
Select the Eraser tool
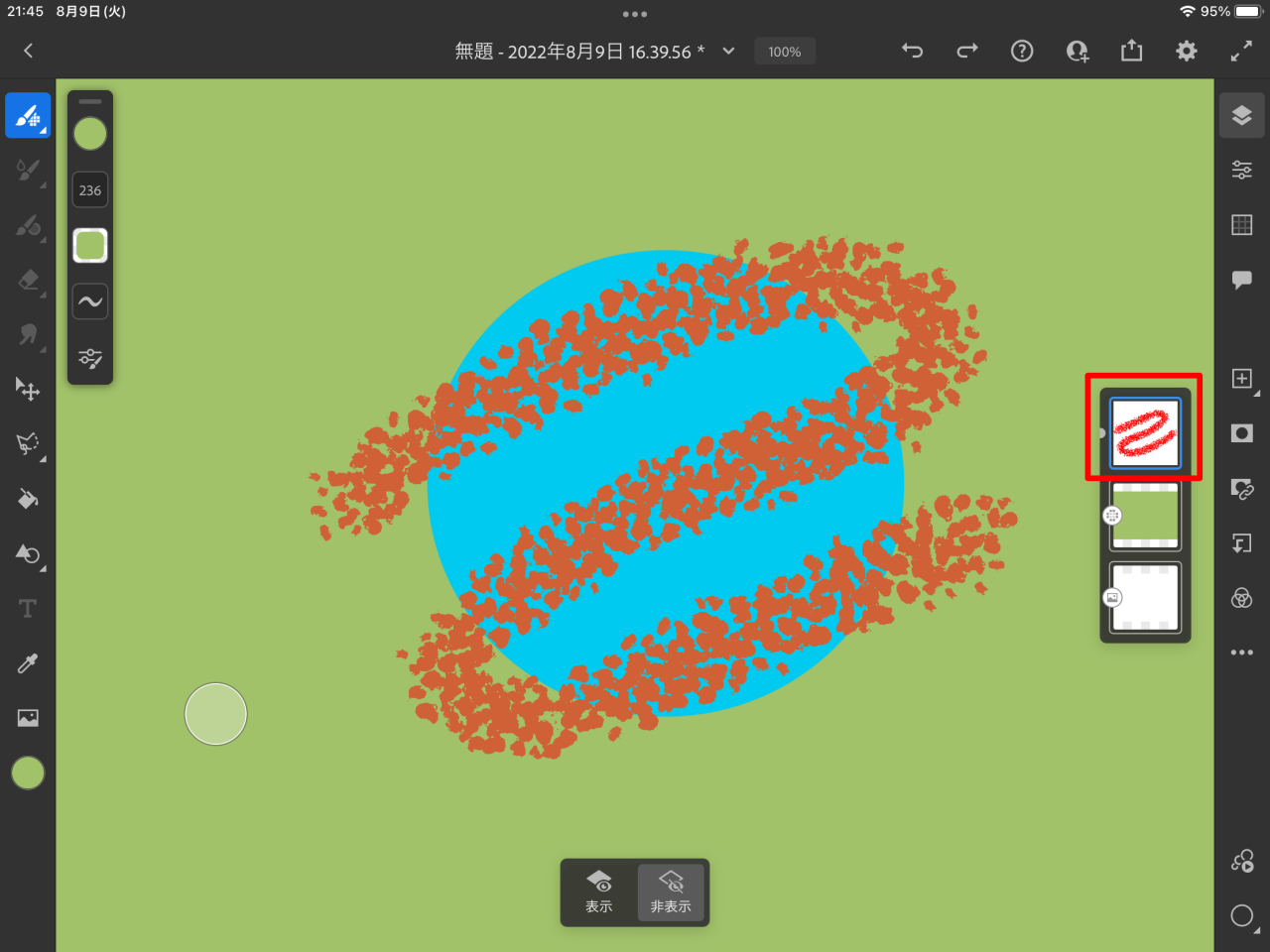coord(27,282)
